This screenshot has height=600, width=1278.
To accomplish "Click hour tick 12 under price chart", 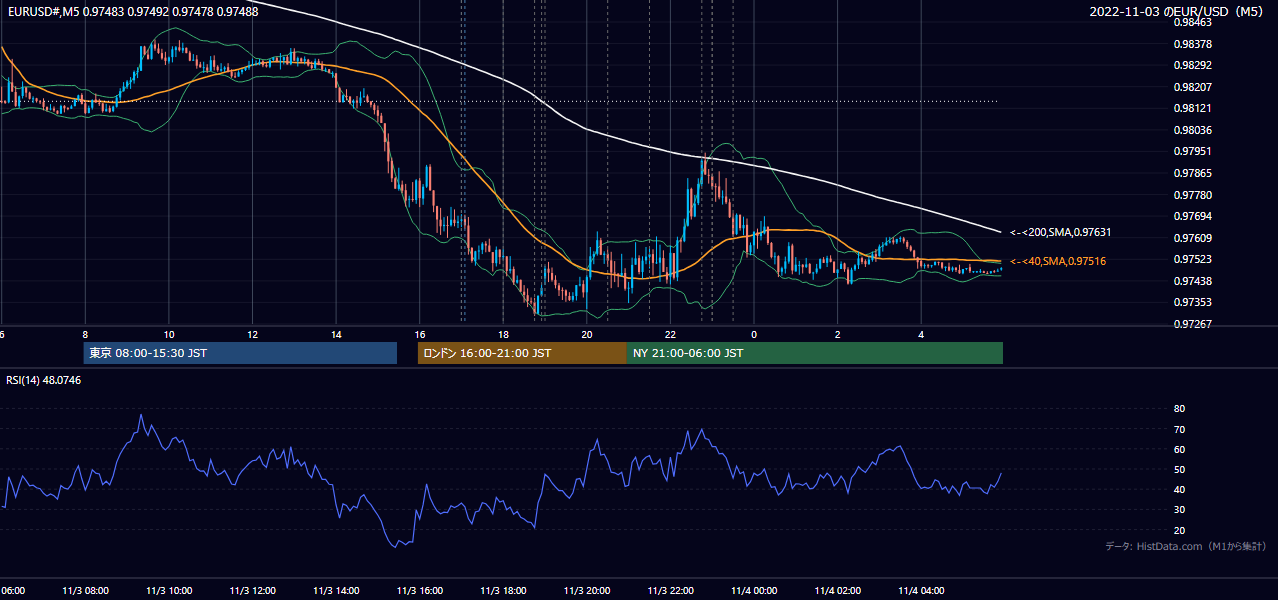I will click(x=252, y=334).
